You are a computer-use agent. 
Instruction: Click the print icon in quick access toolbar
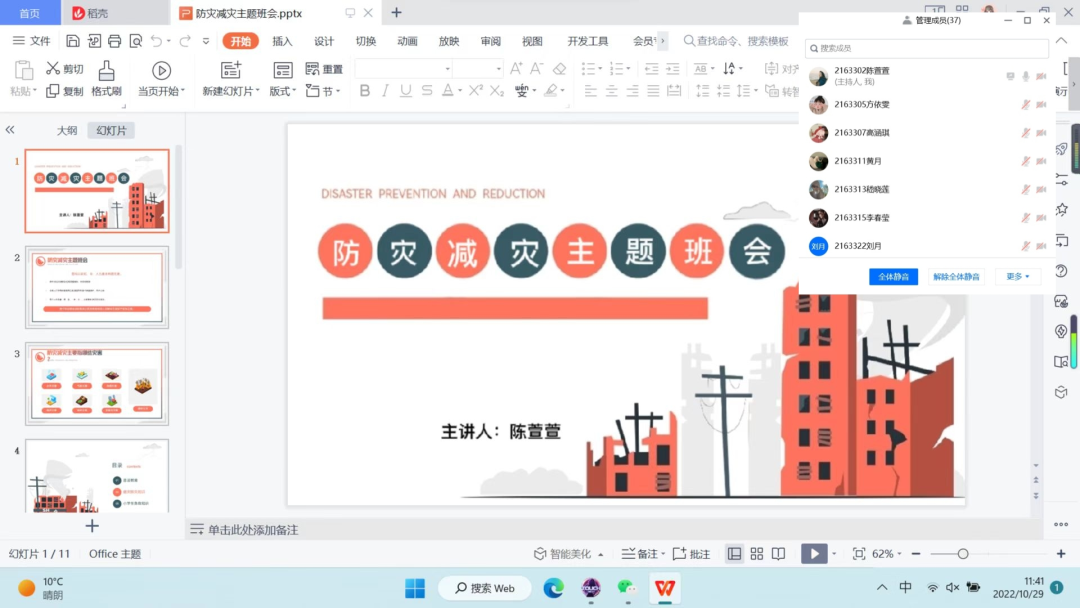pos(115,41)
